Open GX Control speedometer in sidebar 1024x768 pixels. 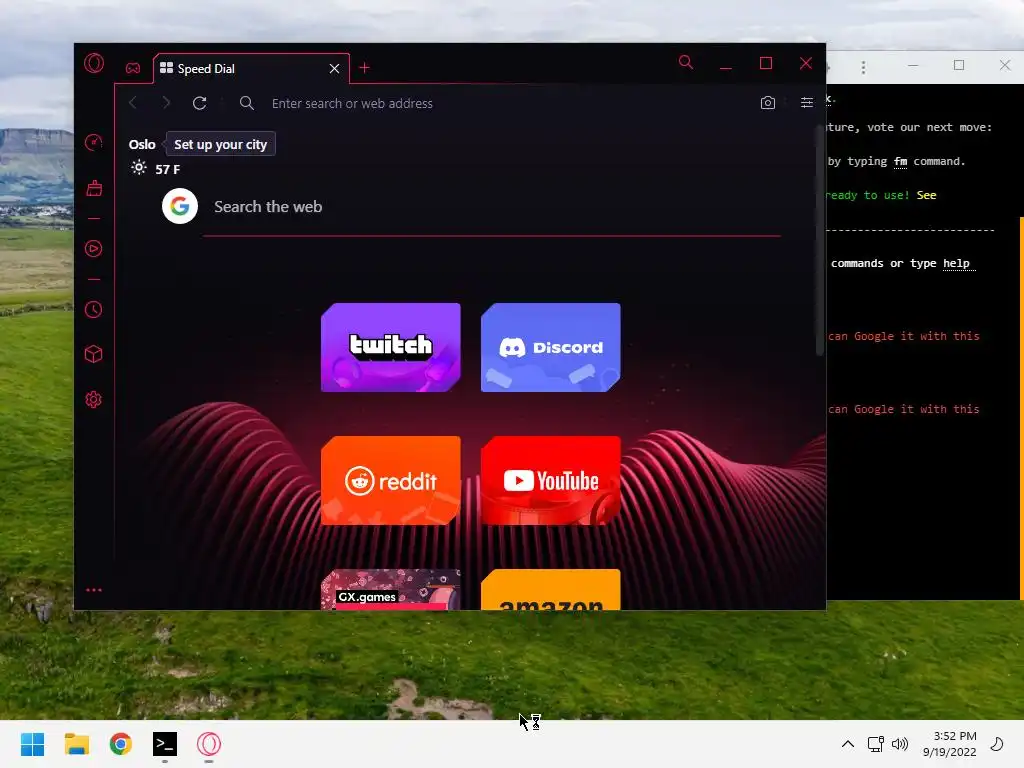coord(94,142)
